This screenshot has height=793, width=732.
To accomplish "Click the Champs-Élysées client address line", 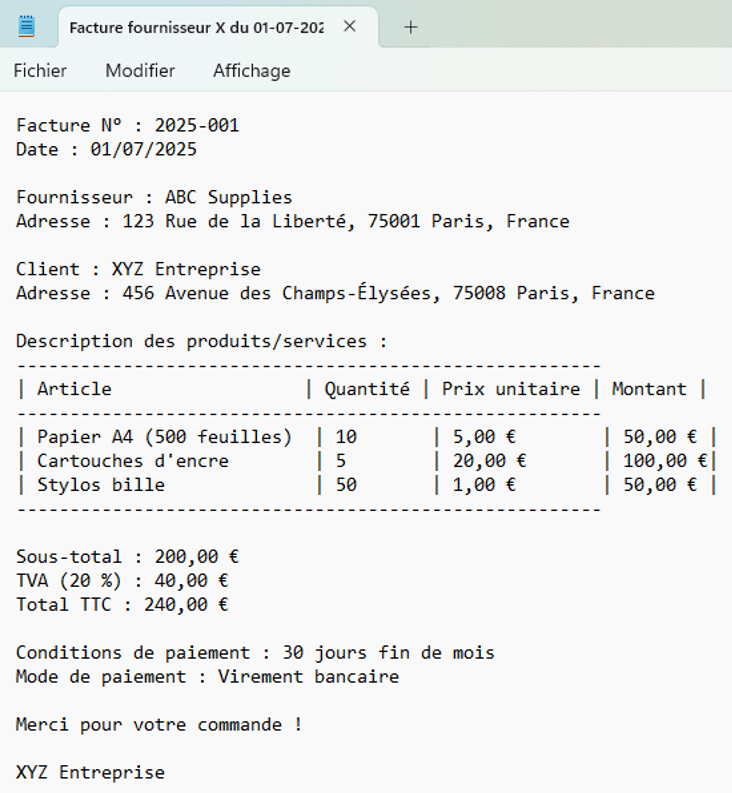I will [335, 294].
